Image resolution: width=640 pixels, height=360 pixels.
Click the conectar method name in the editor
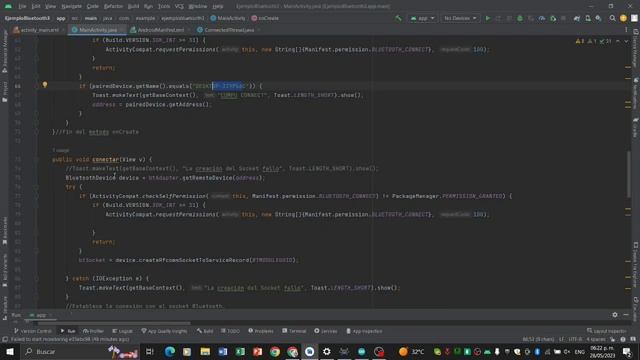coord(105,159)
